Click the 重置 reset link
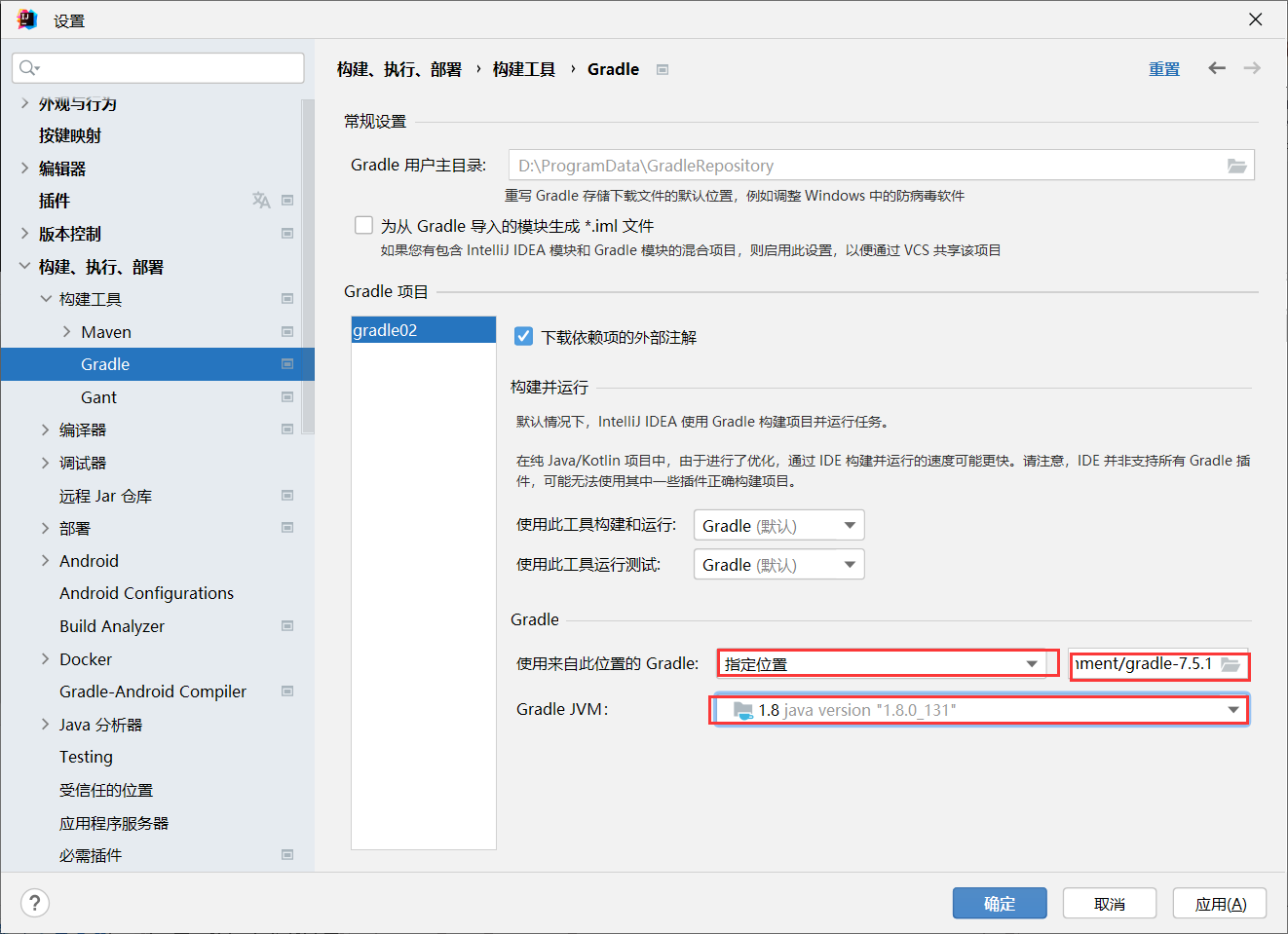The height and width of the screenshot is (934, 1288). click(x=1164, y=69)
